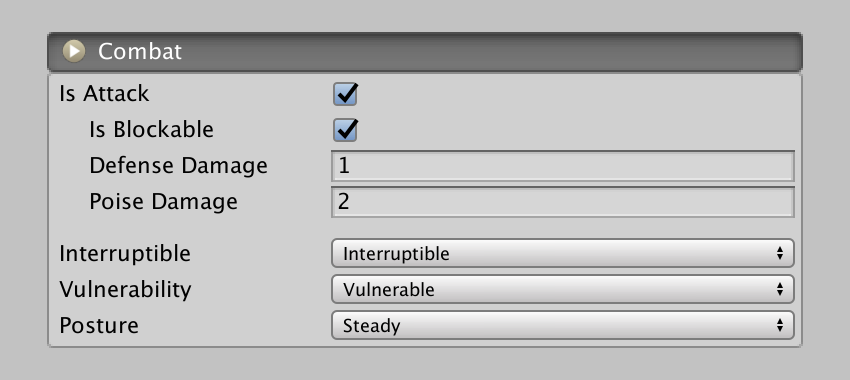
Task: Uncheck the Is Attack checkbox
Action: click(345, 94)
